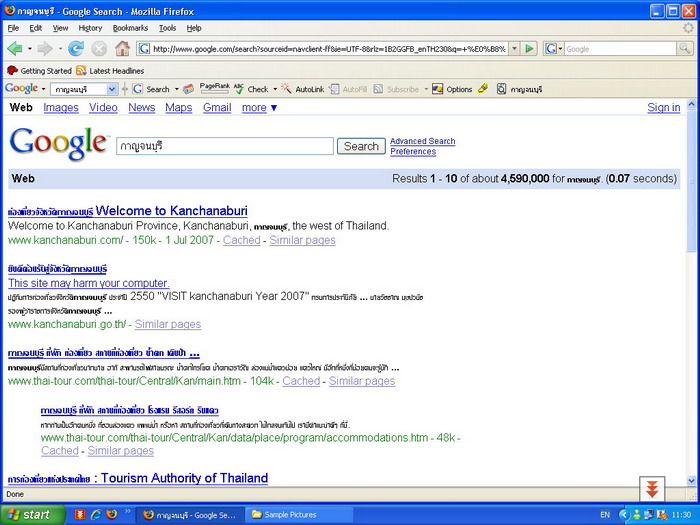The width and height of the screenshot is (700, 525).
Task: Open the Tools menu
Action: (167, 28)
